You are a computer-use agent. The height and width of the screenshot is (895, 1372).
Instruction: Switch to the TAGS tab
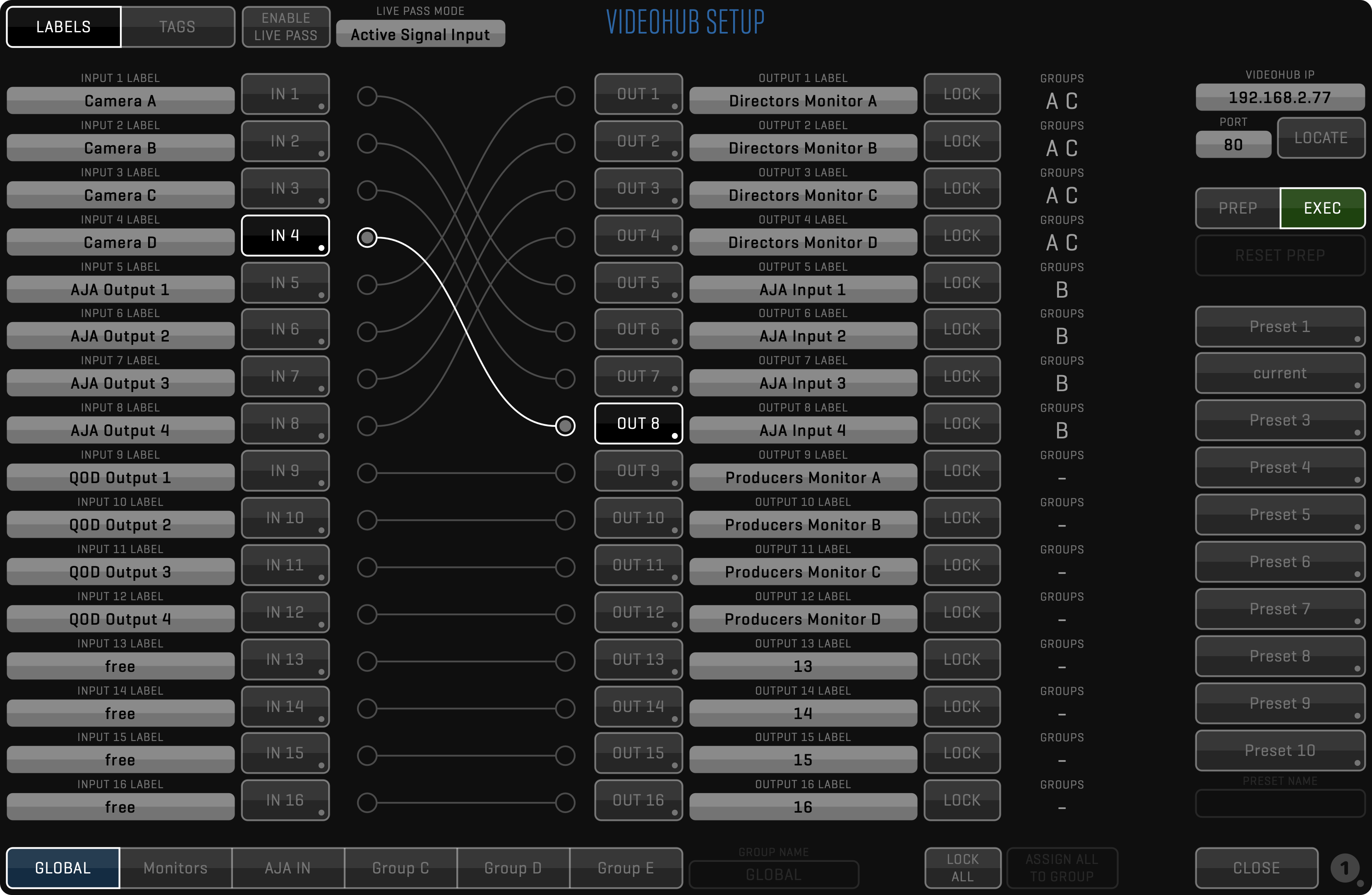tap(177, 26)
